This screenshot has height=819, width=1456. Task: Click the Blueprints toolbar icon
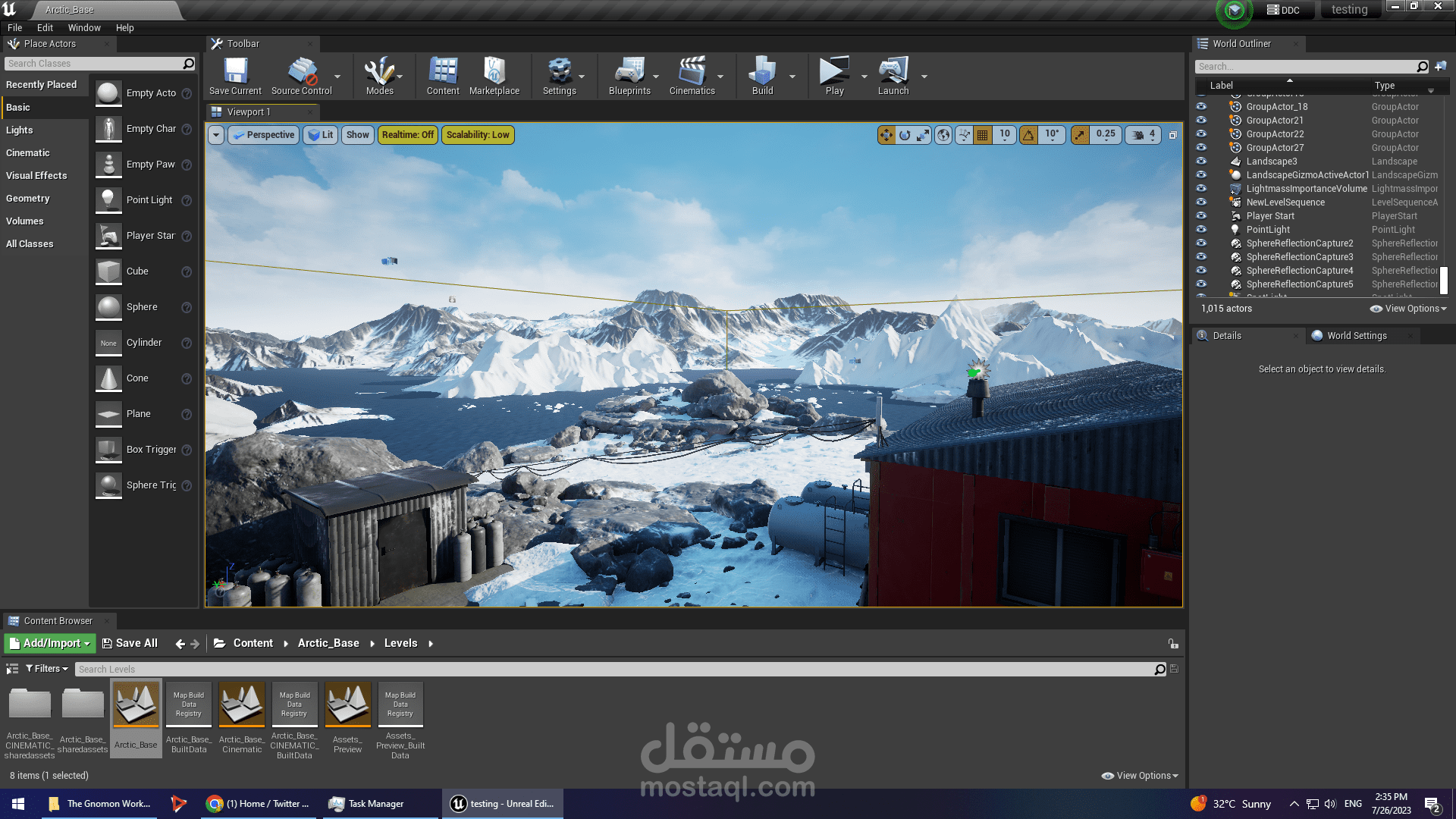click(629, 76)
